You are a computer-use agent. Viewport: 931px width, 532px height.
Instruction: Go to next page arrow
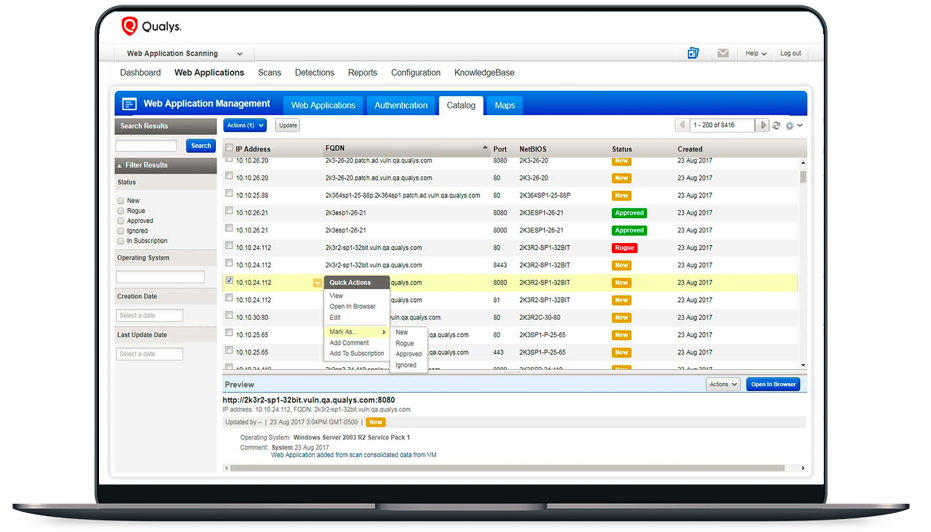pyautogui.click(x=762, y=125)
